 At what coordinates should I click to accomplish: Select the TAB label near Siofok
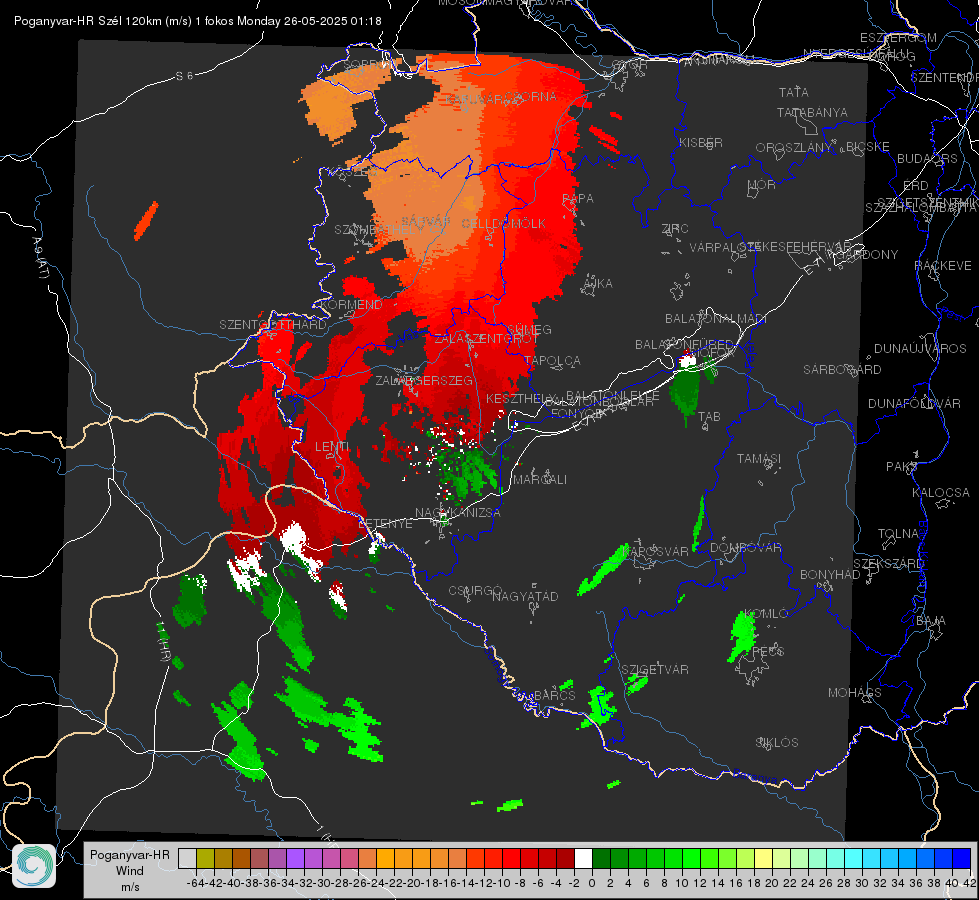tap(709, 416)
